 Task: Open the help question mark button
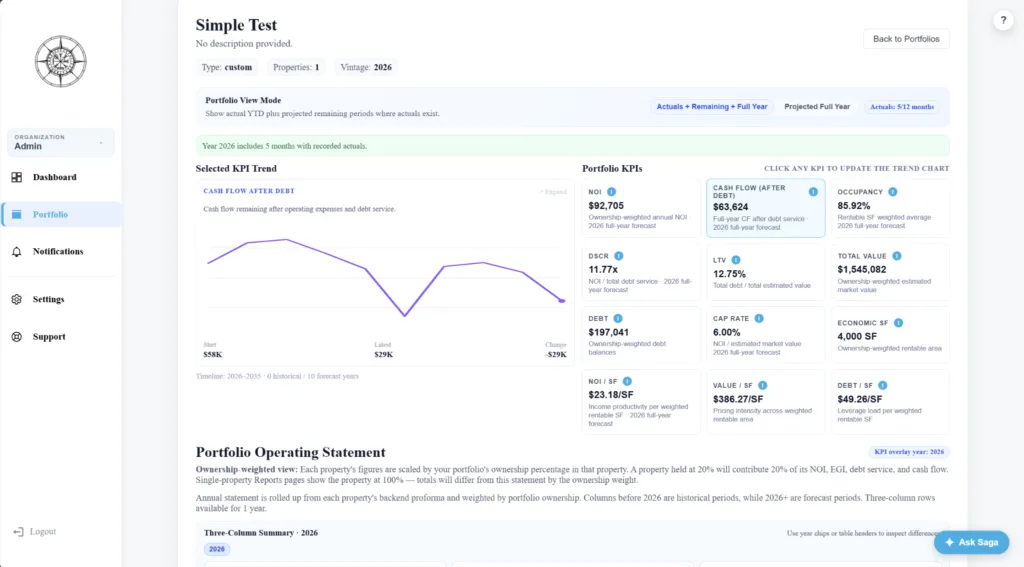pyautogui.click(x=1003, y=20)
